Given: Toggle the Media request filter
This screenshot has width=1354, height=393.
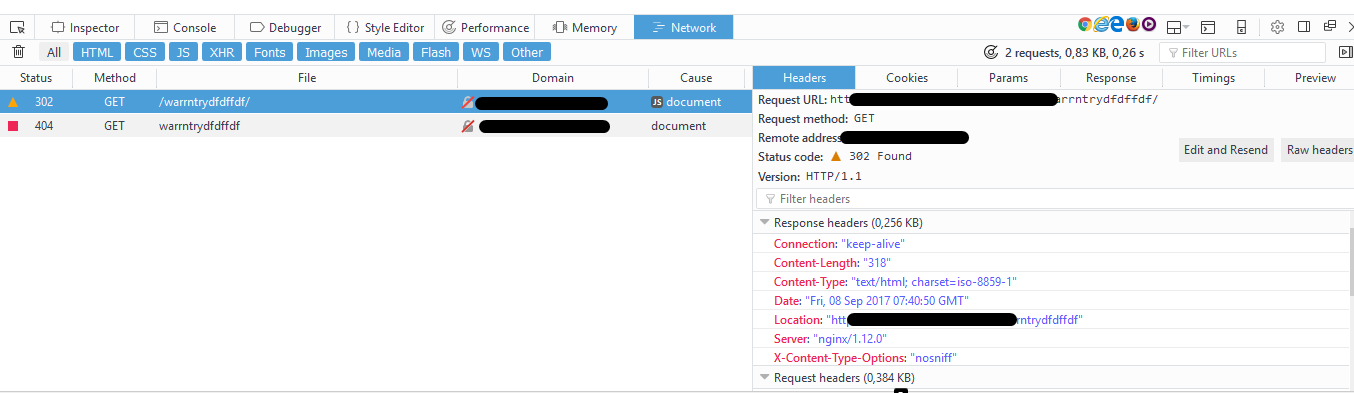Looking at the screenshot, I should [x=384, y=52].
